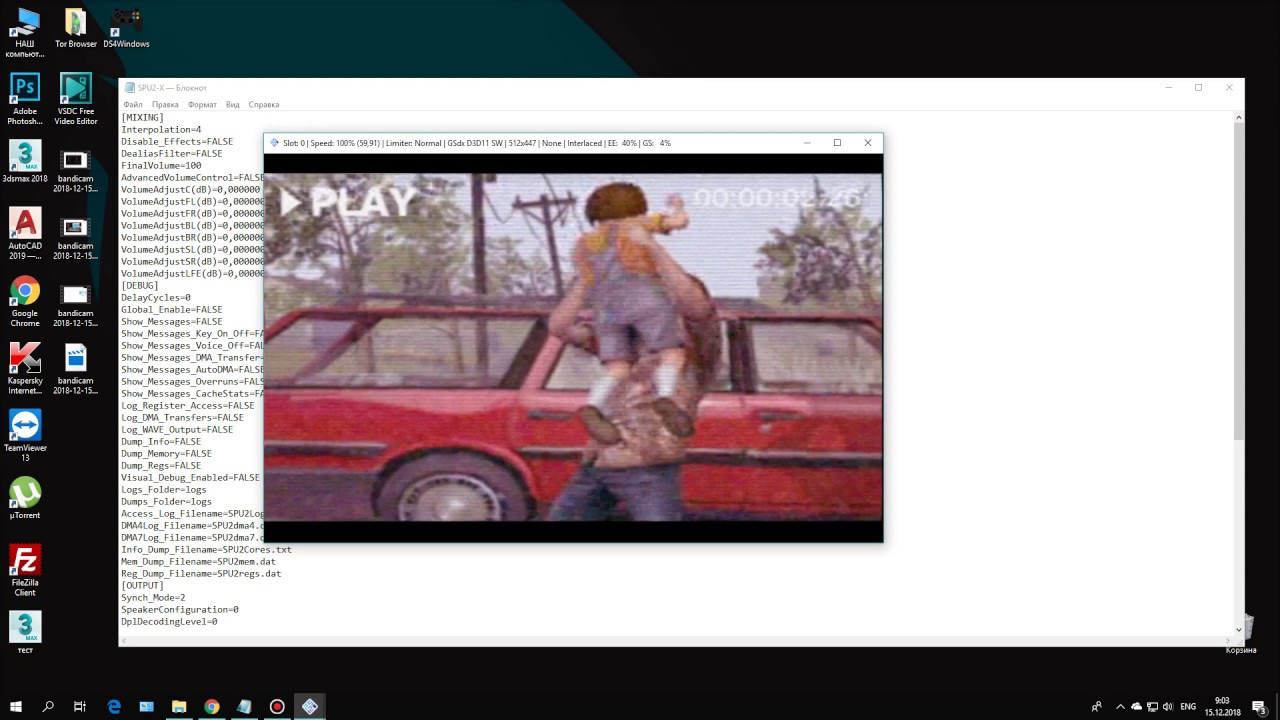Select the FileZilla Client desktop icon

tap(24, 571)
